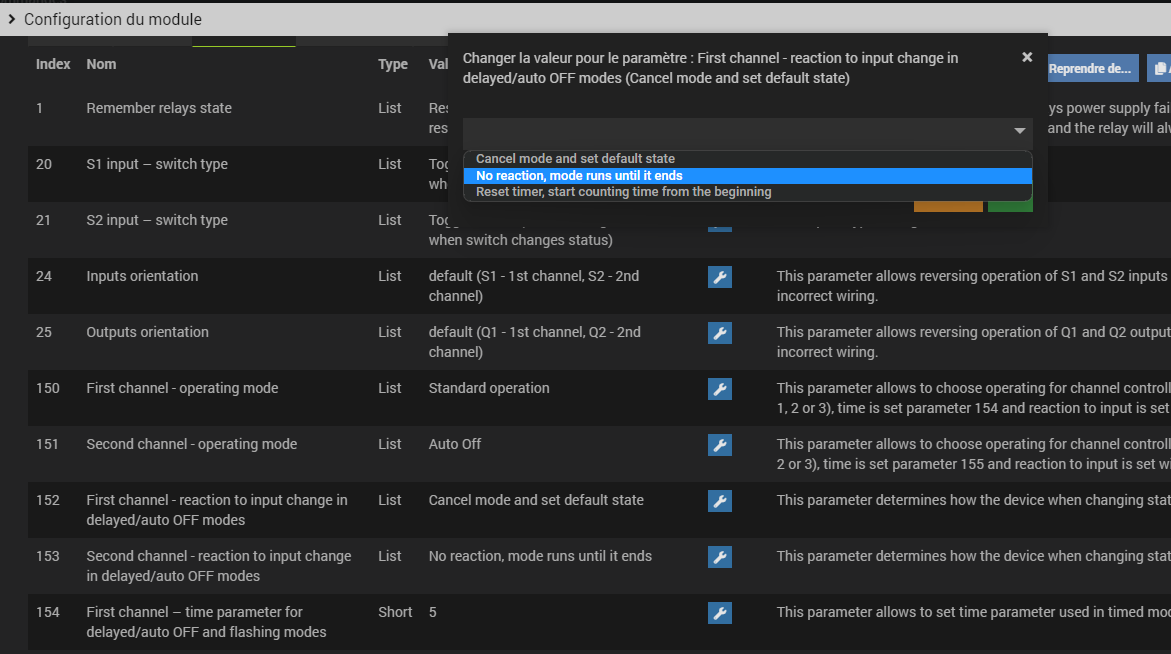Select "Cancel mode and set default state" option
The image size is (1171, 654).
(575, 159)
